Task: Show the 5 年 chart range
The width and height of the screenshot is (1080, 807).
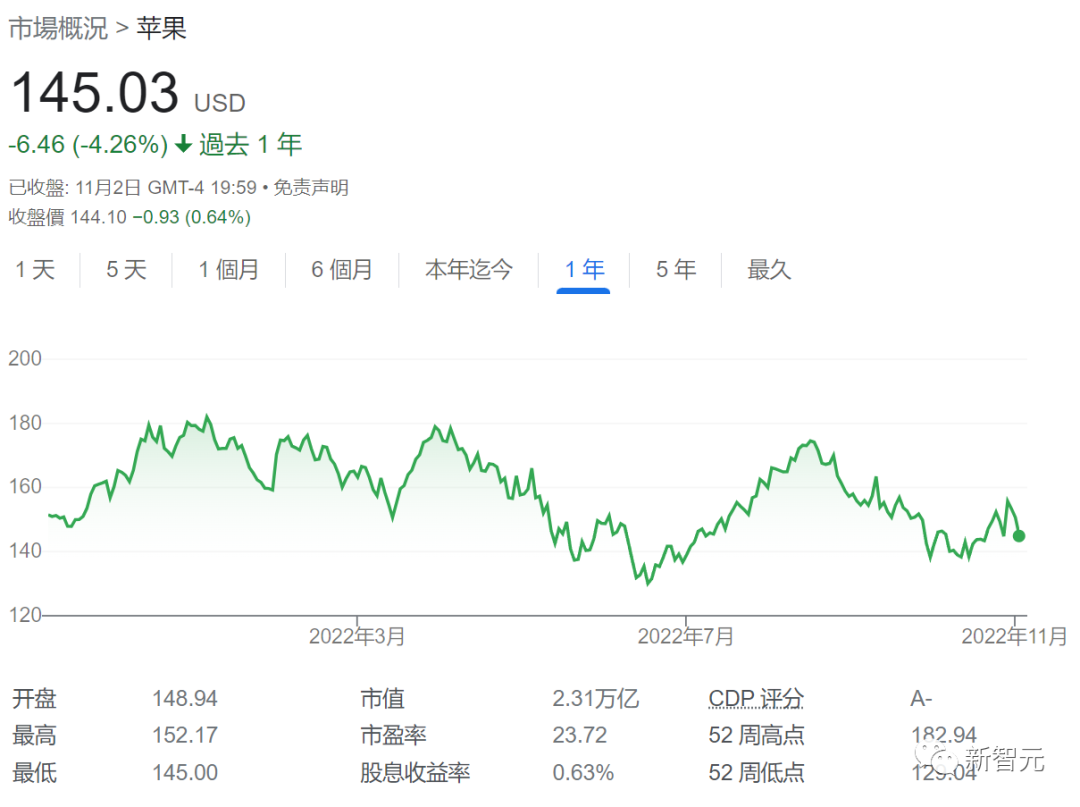Action: point(676,270)
